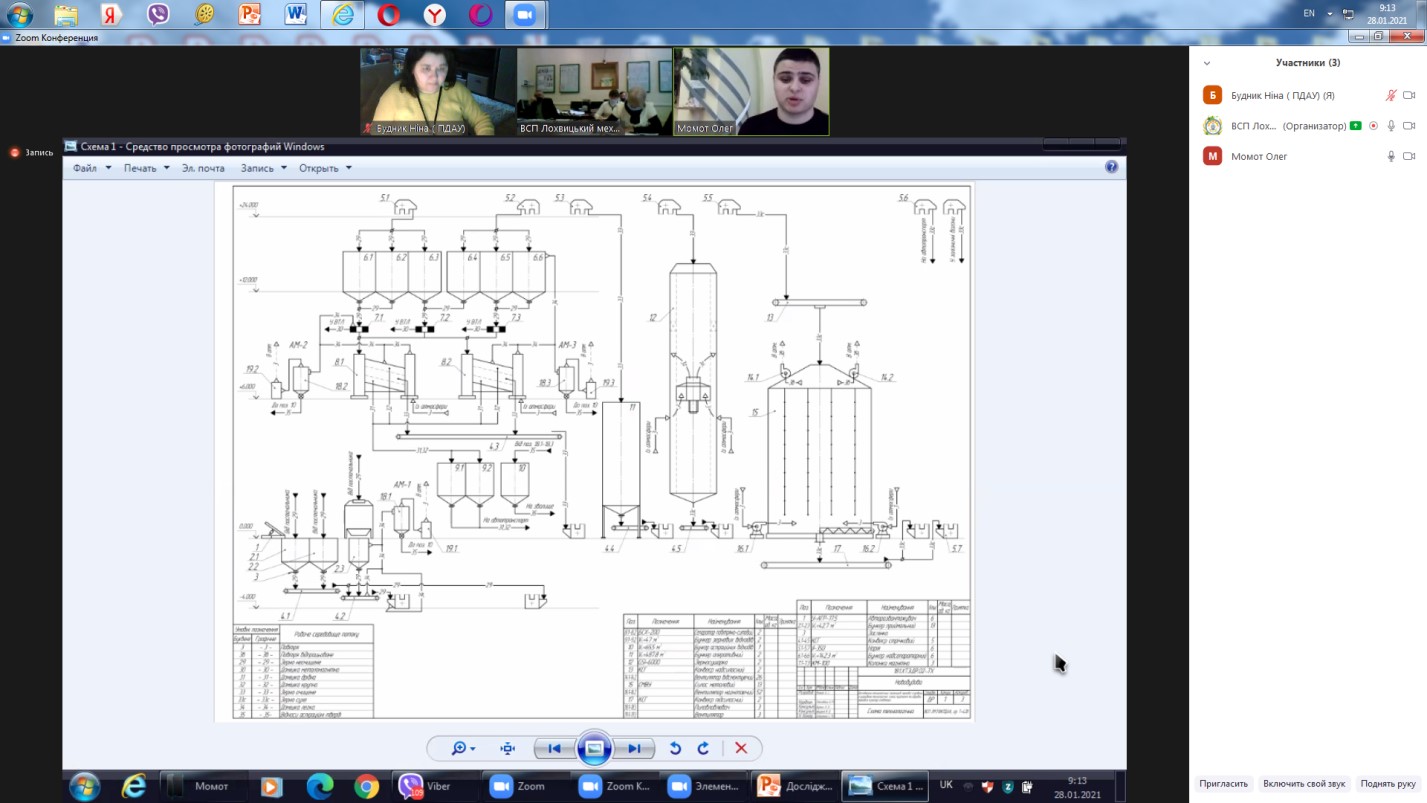This screenshot has width=1427, height=803.
Task: Click the UK language indicator in tray
Action: 946,785
